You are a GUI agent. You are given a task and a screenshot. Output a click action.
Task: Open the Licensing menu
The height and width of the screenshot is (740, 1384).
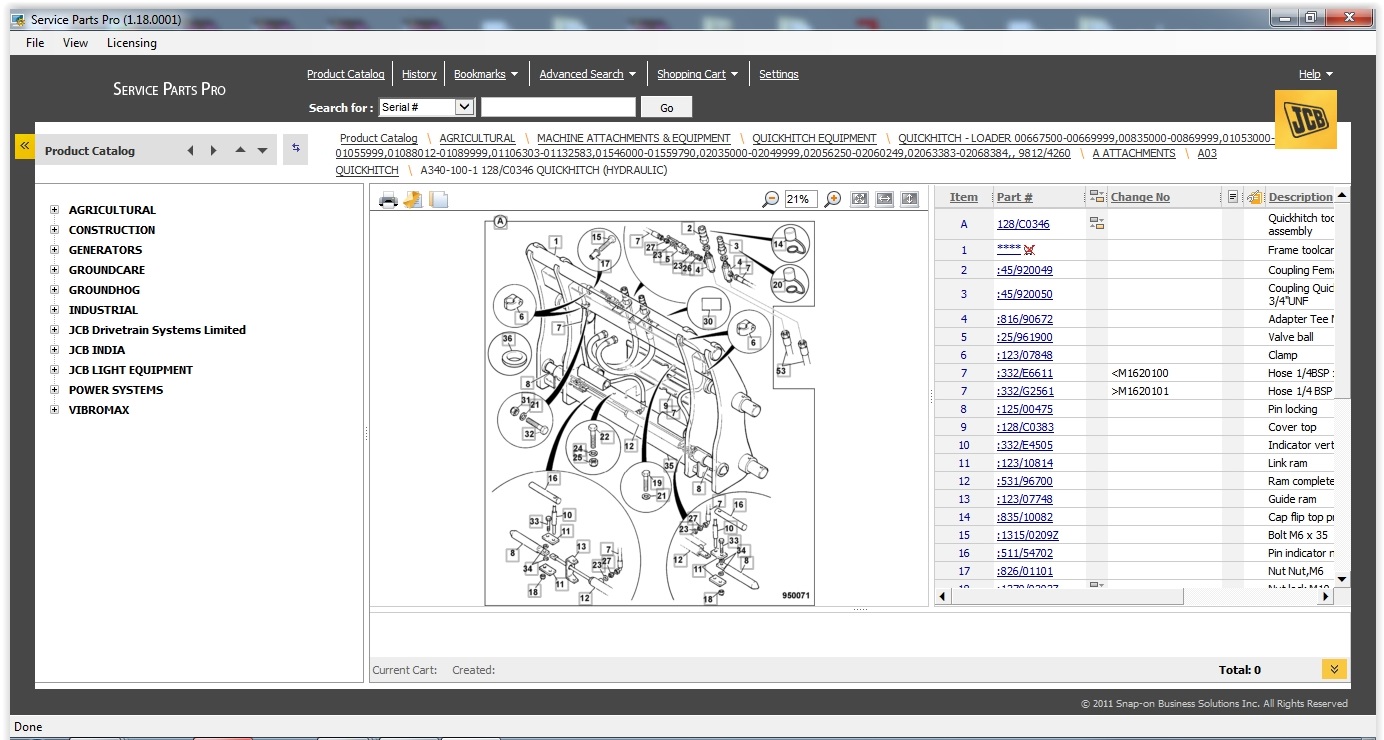pyautogui.click(x=132, y=43)
